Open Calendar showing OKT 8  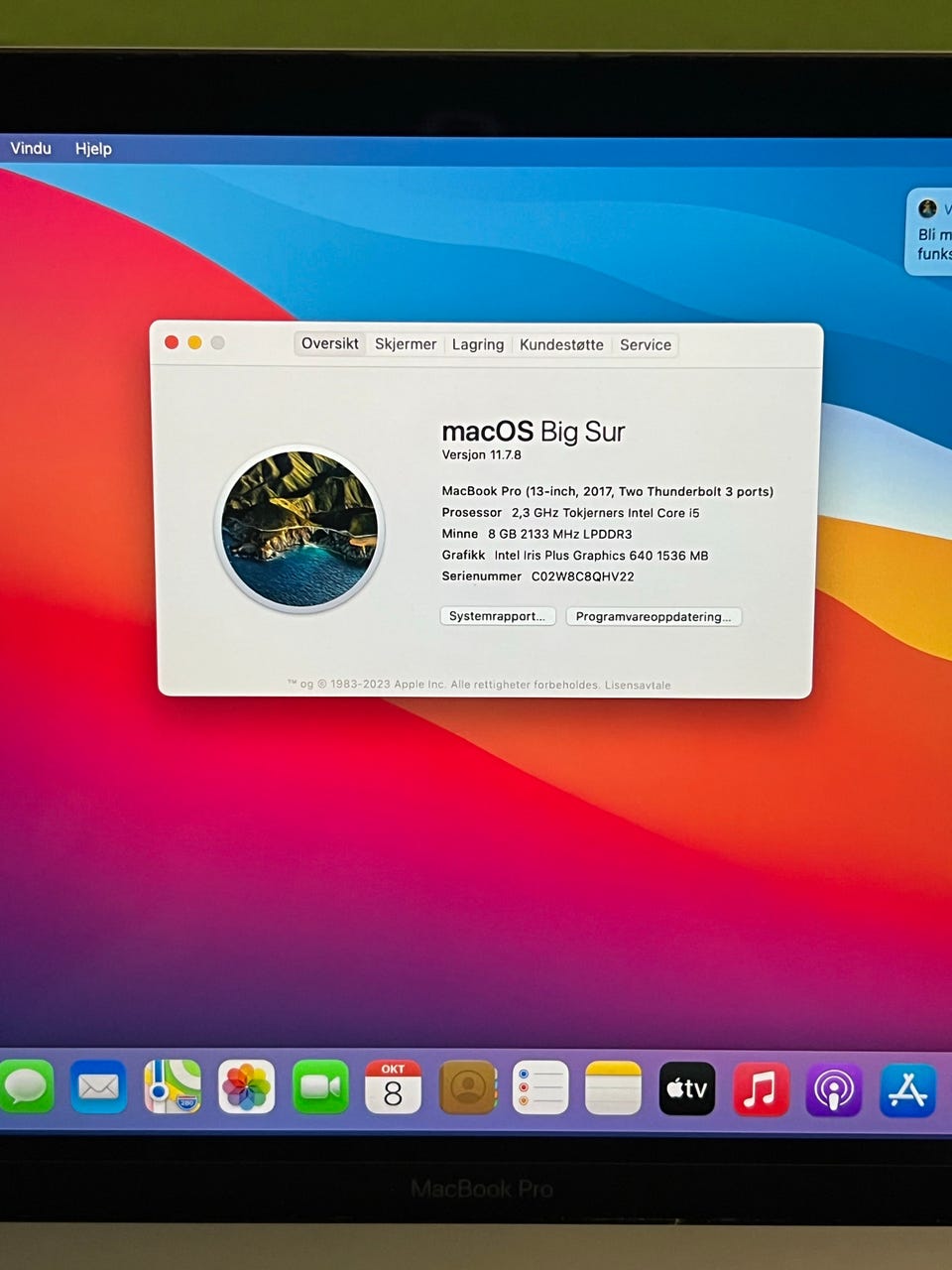pos(393,1087)
